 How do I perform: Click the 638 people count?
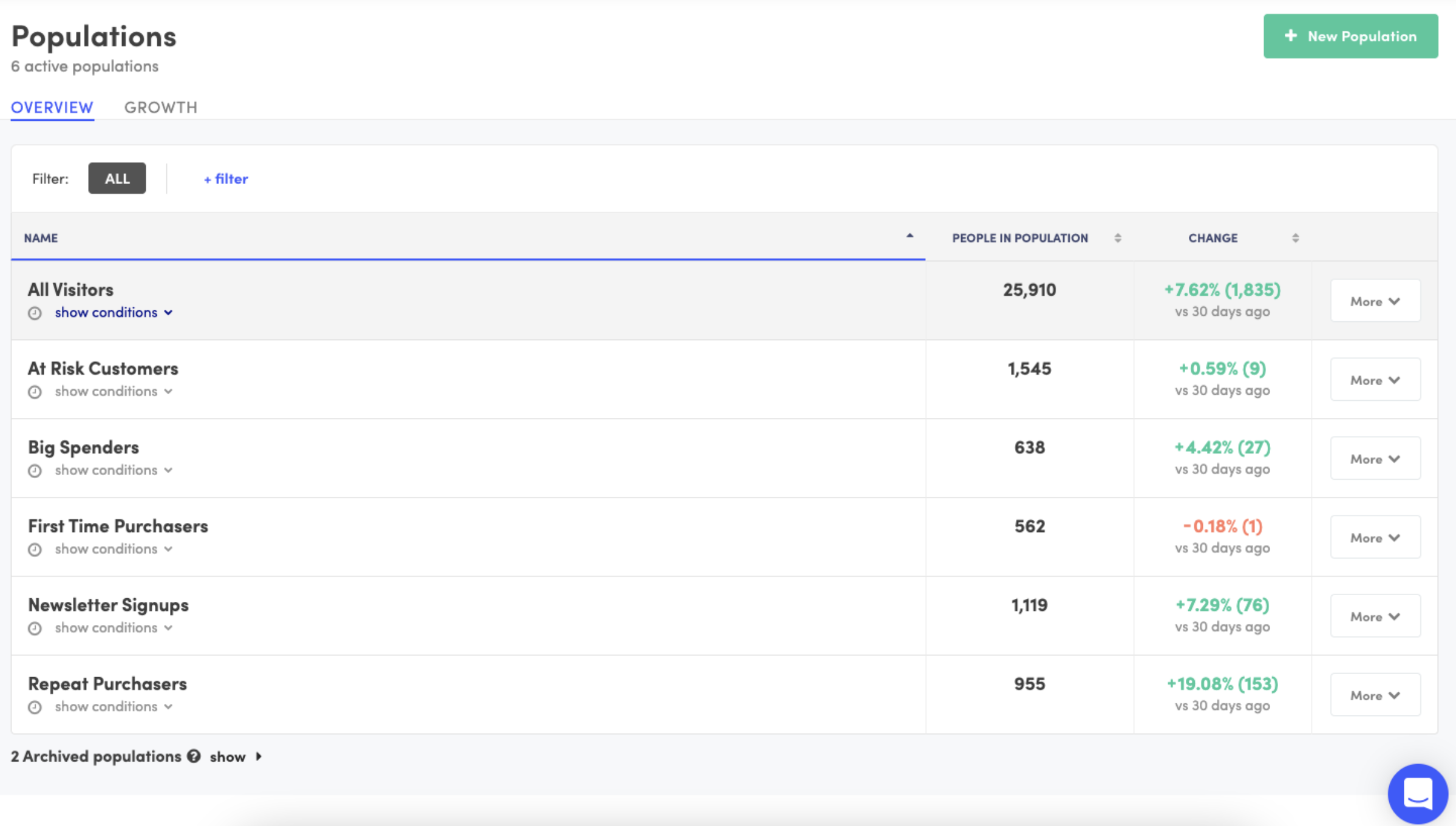pos(1030,448)
